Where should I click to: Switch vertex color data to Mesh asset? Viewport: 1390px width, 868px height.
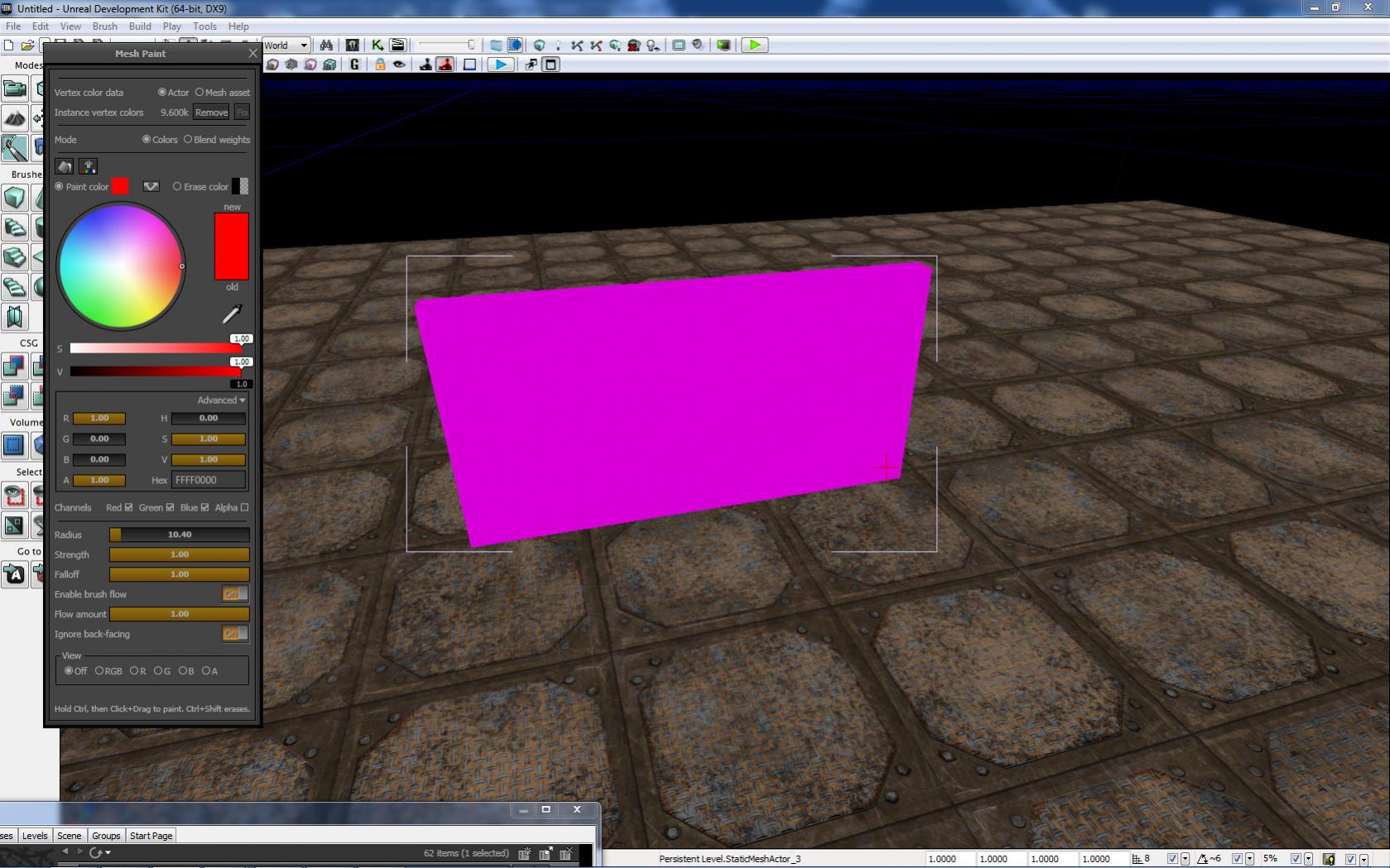(199, 93)
